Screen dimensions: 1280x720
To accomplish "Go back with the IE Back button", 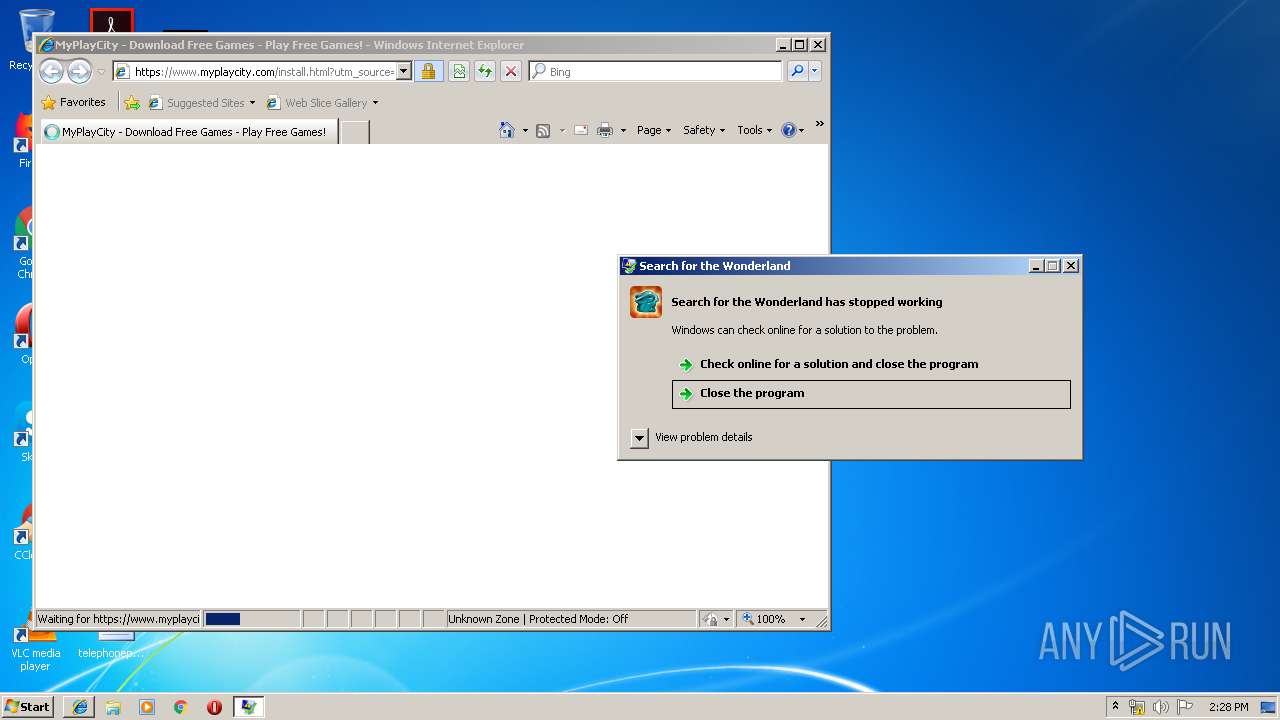I will [x=51, y=71].
